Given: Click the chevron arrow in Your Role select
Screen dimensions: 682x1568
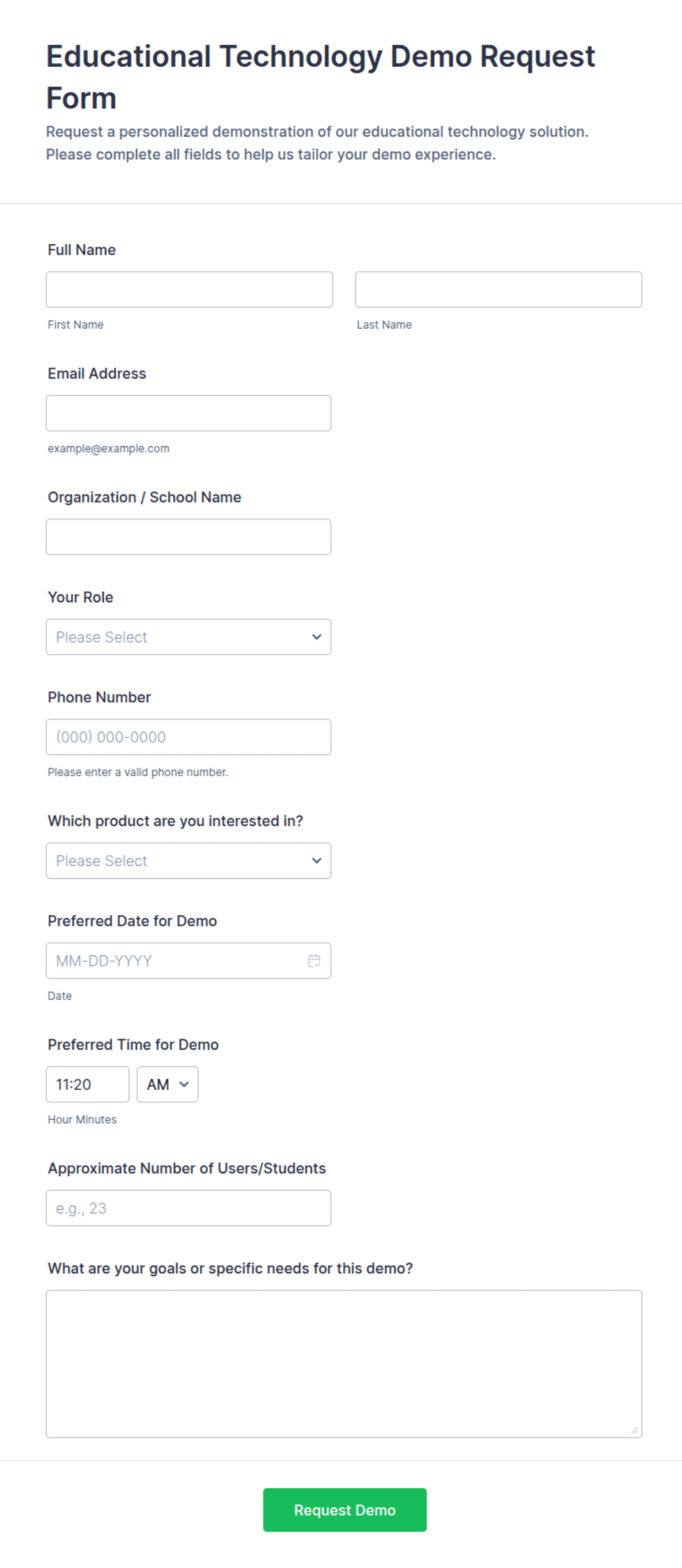Looking at the screenshot, I should click(317, 637).
